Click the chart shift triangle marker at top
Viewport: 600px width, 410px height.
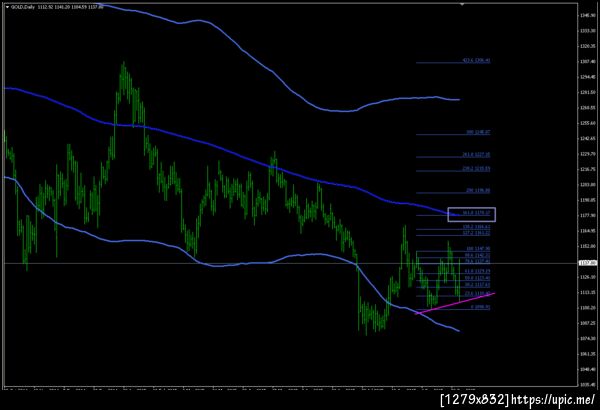[462, 4]
